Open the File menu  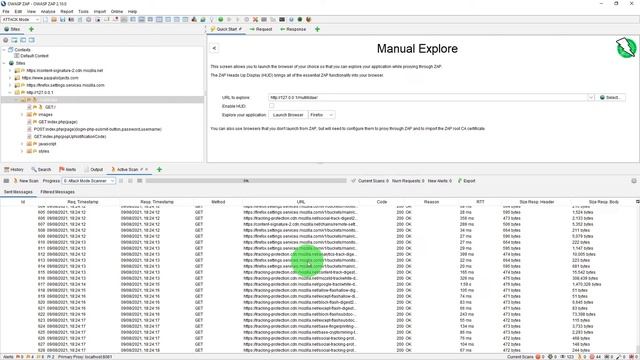click(6, 11)
